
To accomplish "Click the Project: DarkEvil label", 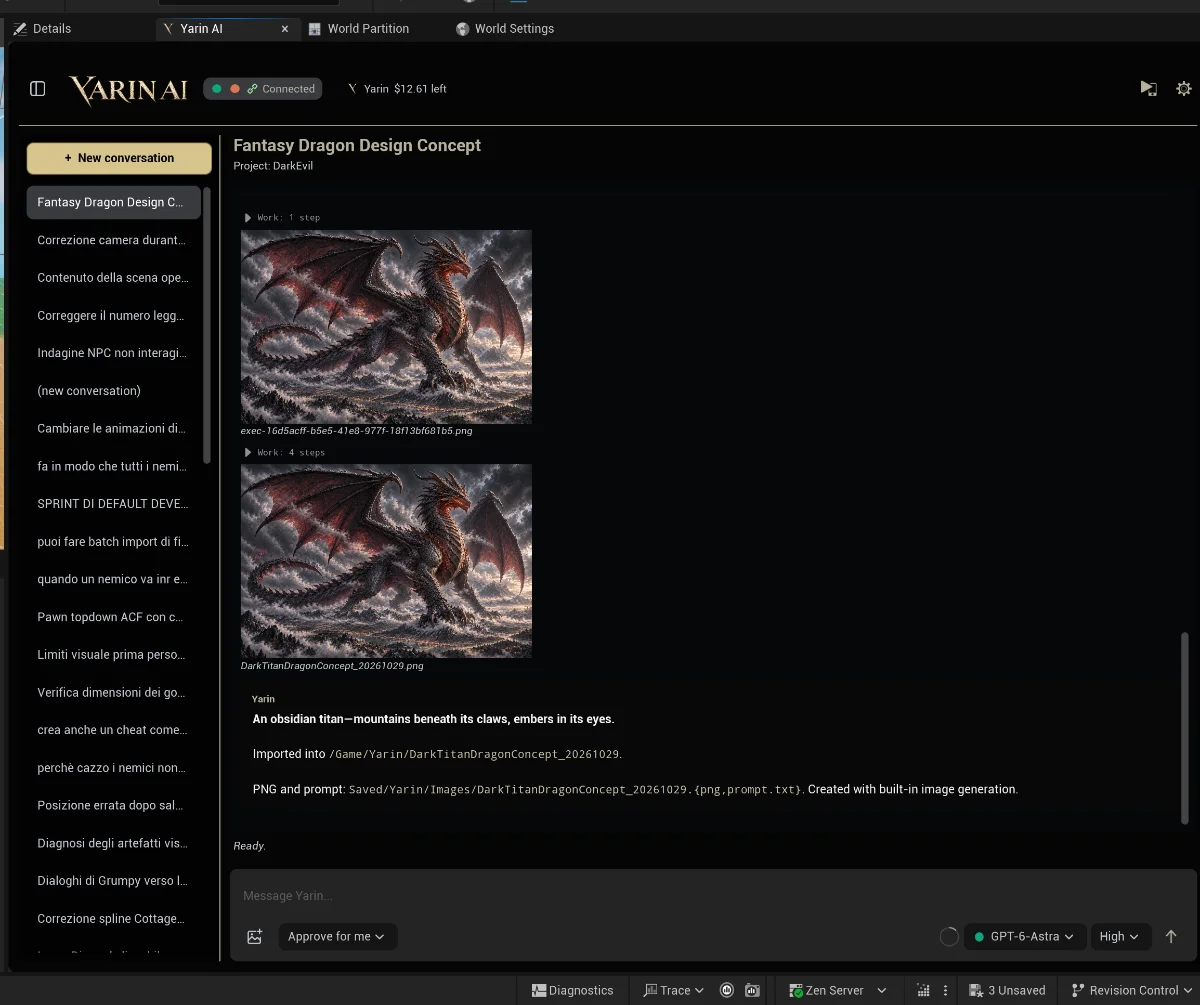I will point(273,166).
